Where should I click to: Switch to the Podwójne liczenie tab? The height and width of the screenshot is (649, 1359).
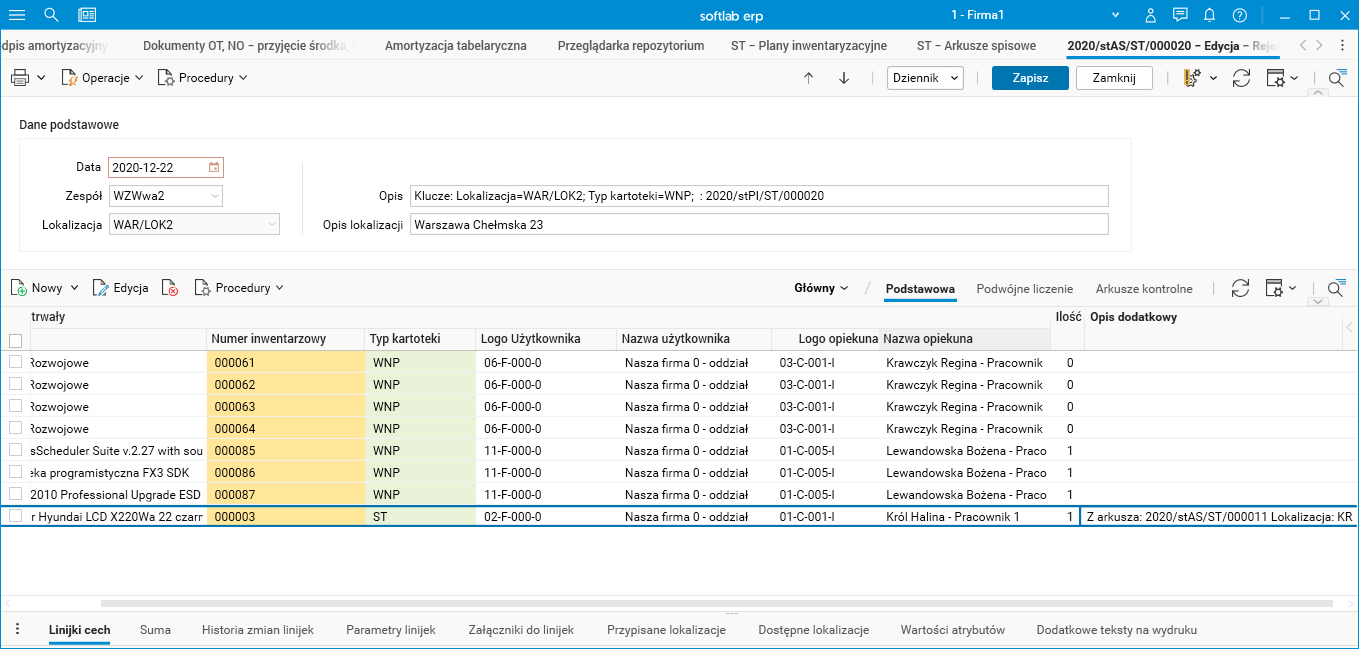(1024, 289)
